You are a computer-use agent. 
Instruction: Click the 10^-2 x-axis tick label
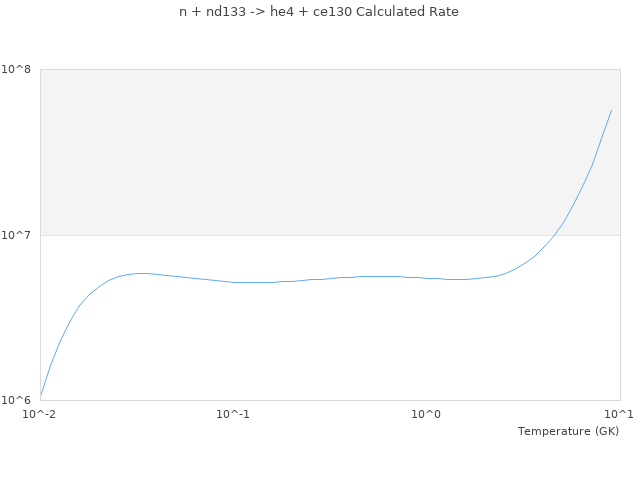coord(40,414)
